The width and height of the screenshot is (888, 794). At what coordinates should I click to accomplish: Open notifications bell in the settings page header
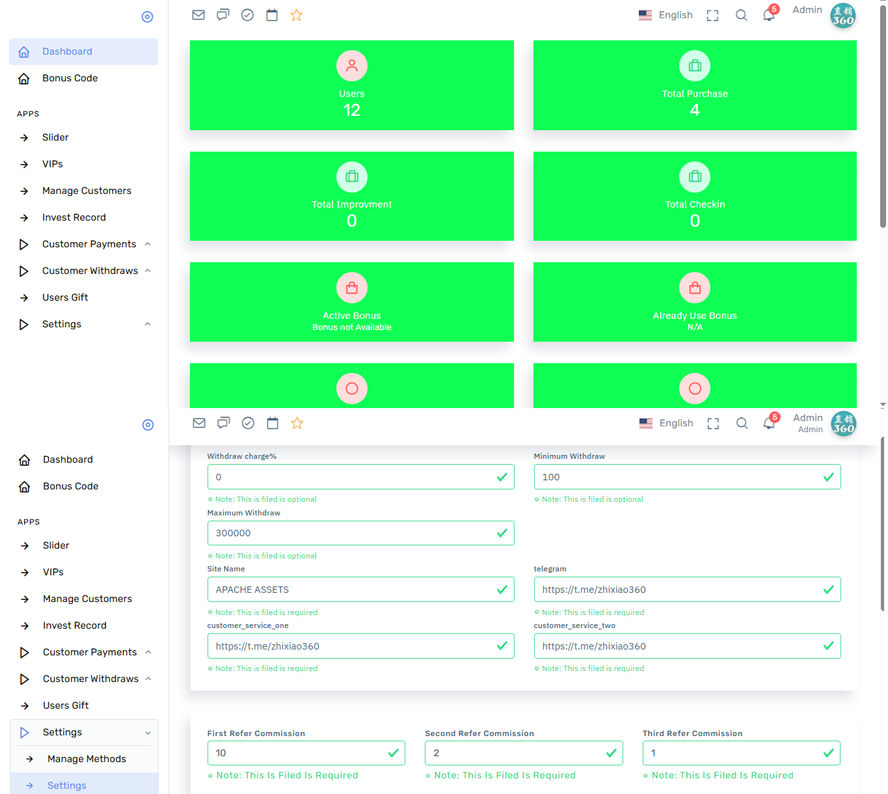click(x=769, y=423)
